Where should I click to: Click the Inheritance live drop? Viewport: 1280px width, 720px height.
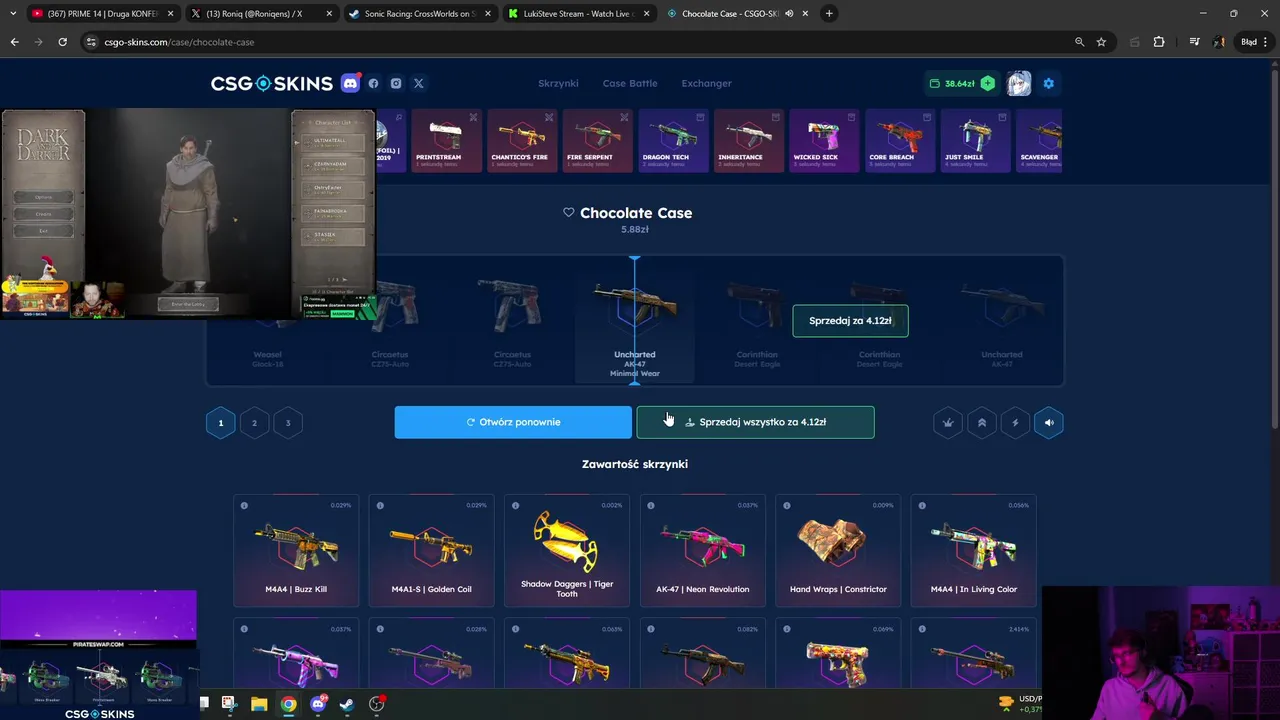click(x=748, y=141)
